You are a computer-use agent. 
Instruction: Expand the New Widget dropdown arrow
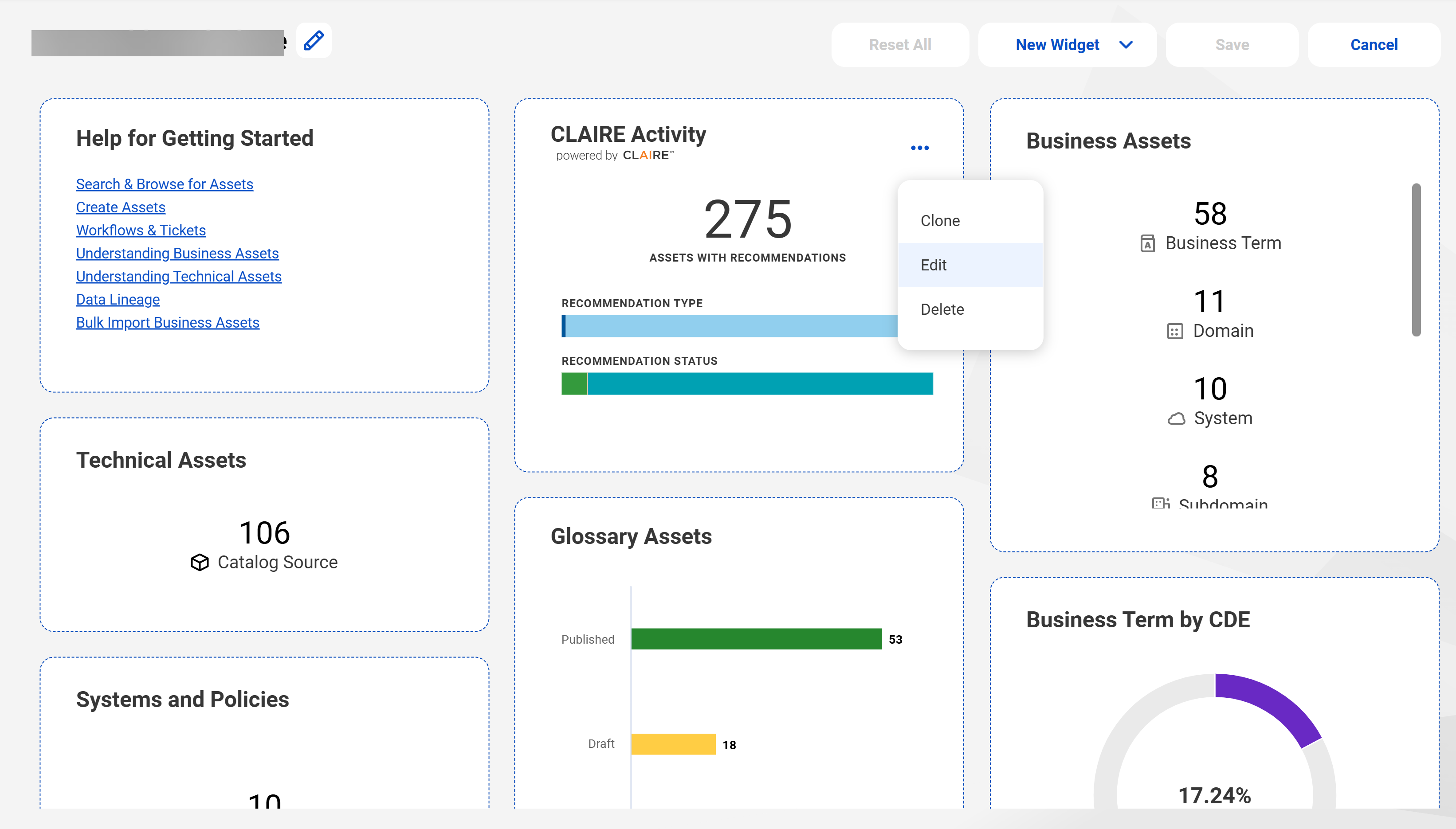point(1126,45)
